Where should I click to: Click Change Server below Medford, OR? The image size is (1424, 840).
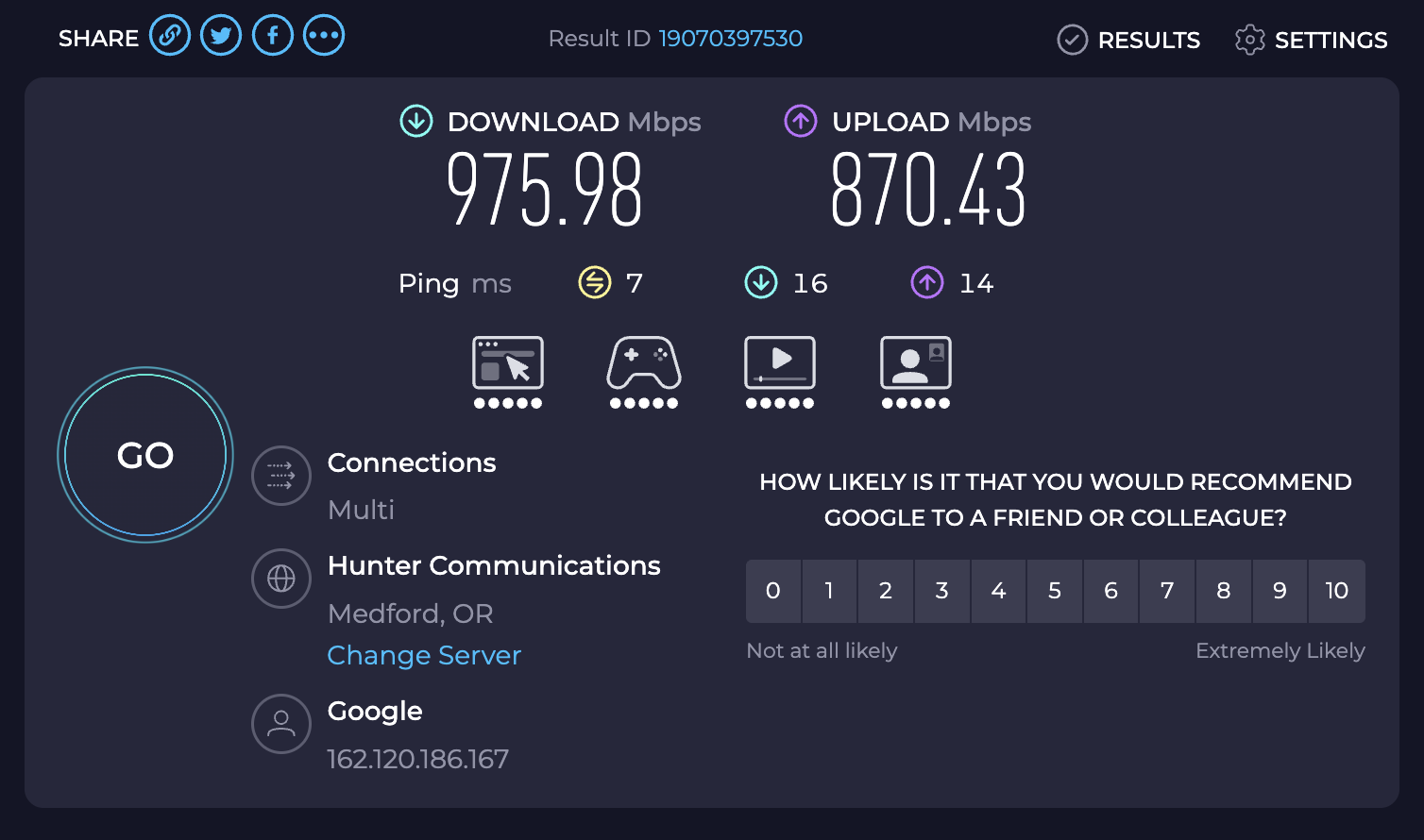coord(424,655)
